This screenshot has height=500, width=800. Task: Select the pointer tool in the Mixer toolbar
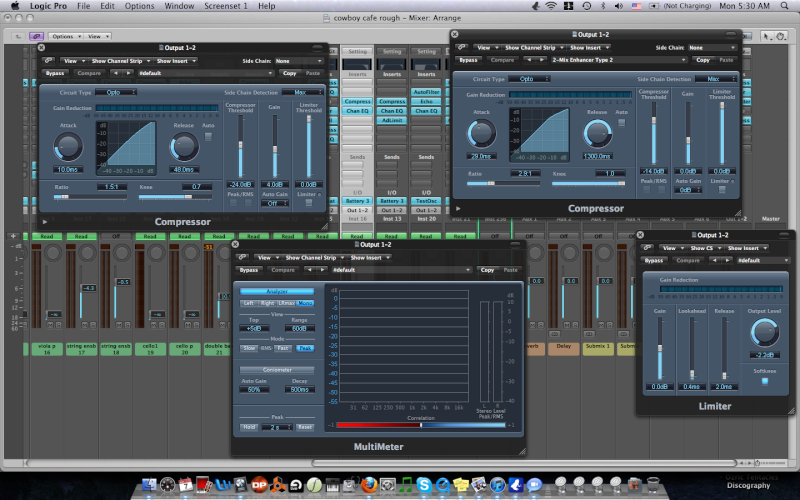click(766, 36)
